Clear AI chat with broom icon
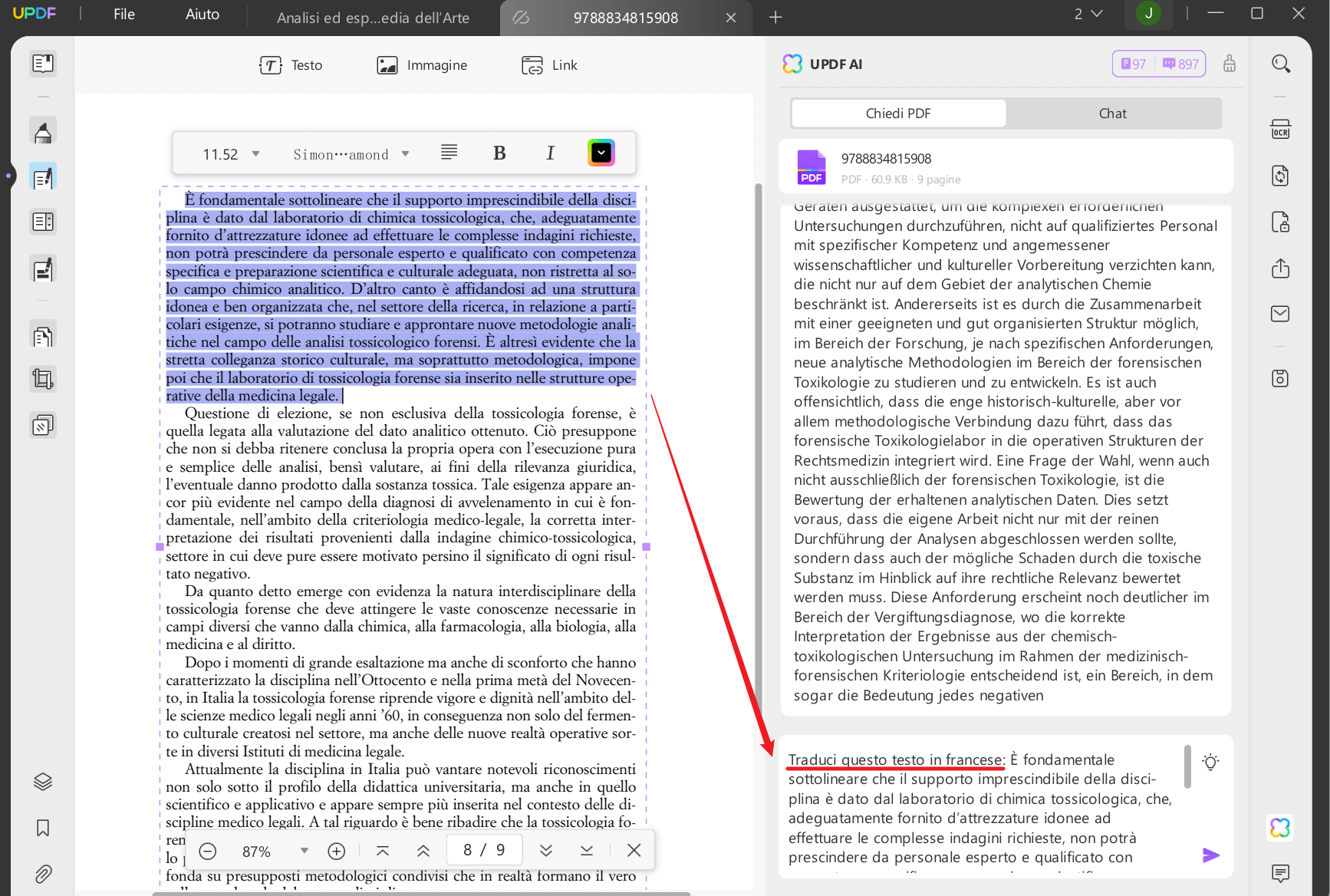Viewport: 1330px width, 896px height. (x=1230, y=64)
